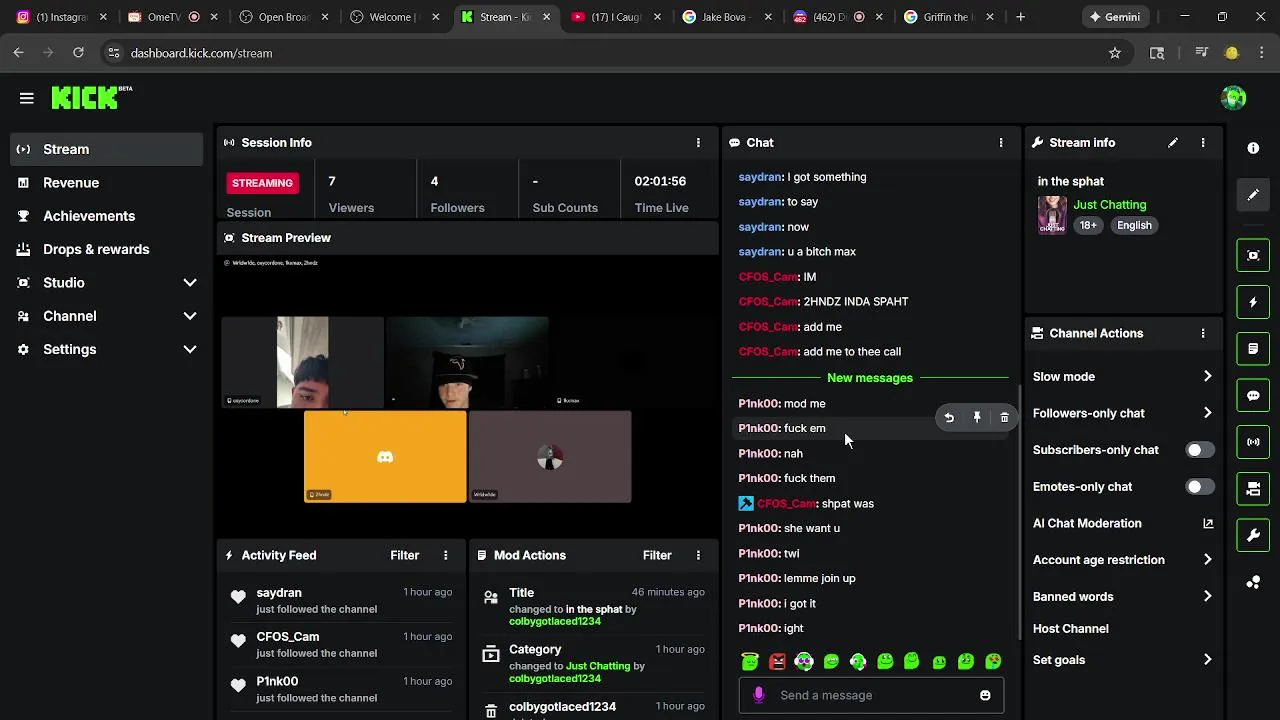Open a new browser tab

point(1020,17)
